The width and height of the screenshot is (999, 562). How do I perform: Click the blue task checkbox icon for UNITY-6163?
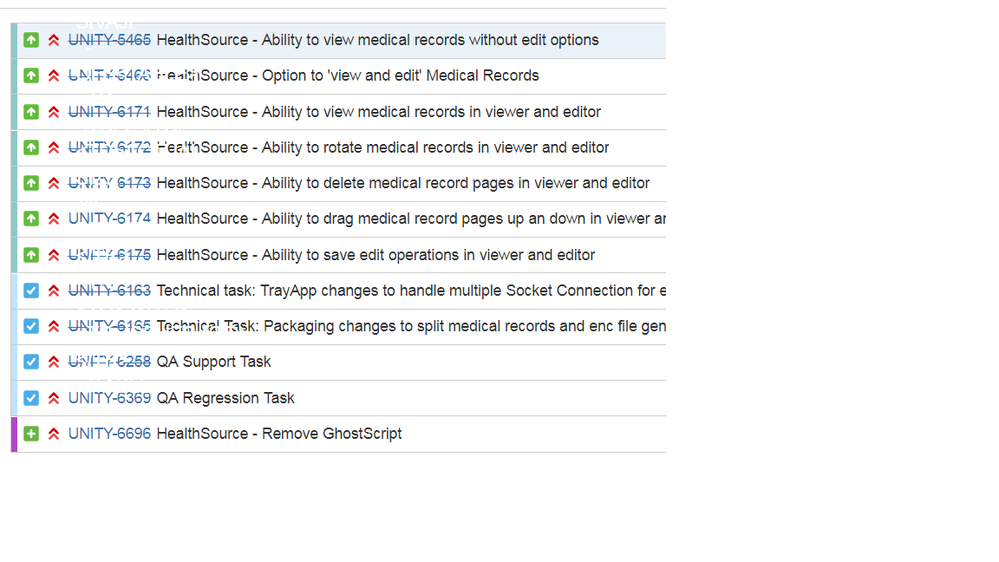[x=31, y=291]
